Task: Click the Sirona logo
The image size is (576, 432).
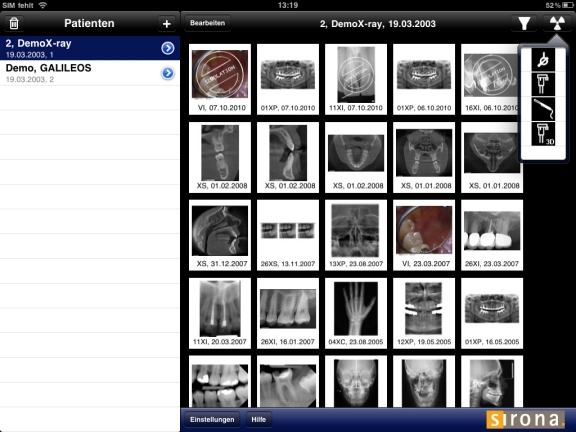Action: 526,420
